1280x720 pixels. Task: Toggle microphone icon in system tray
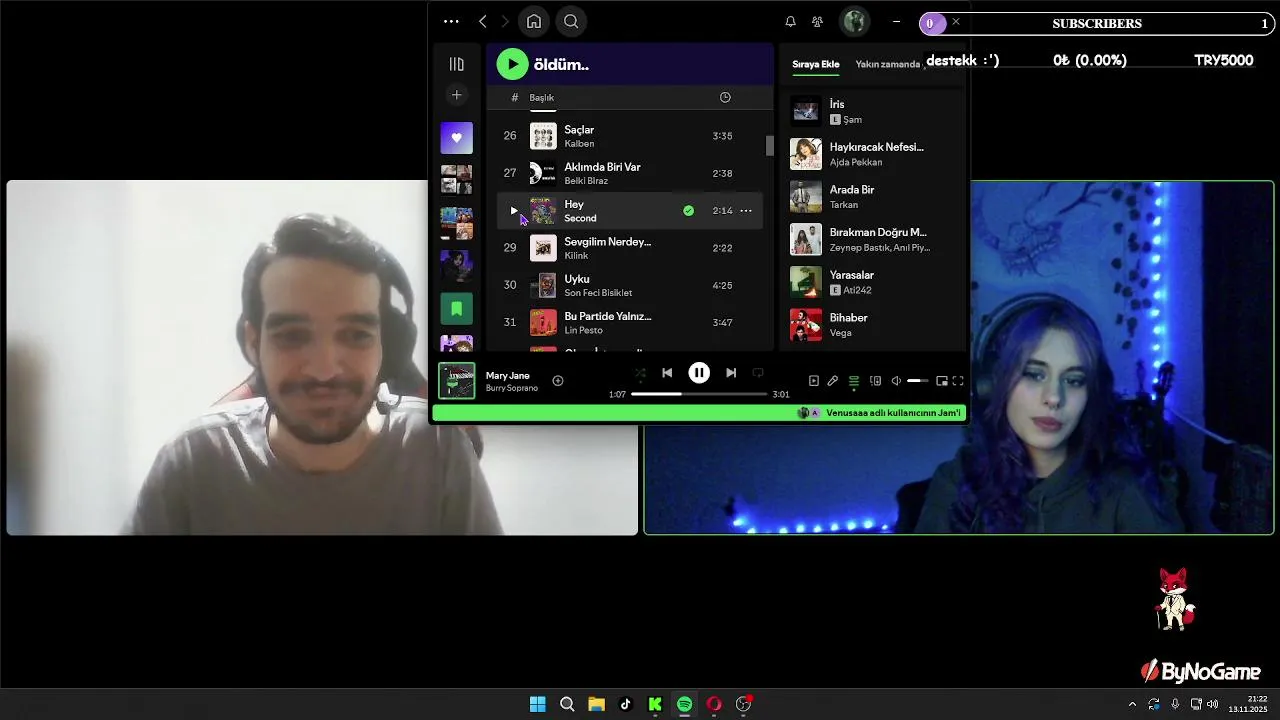pos(1175,704)
